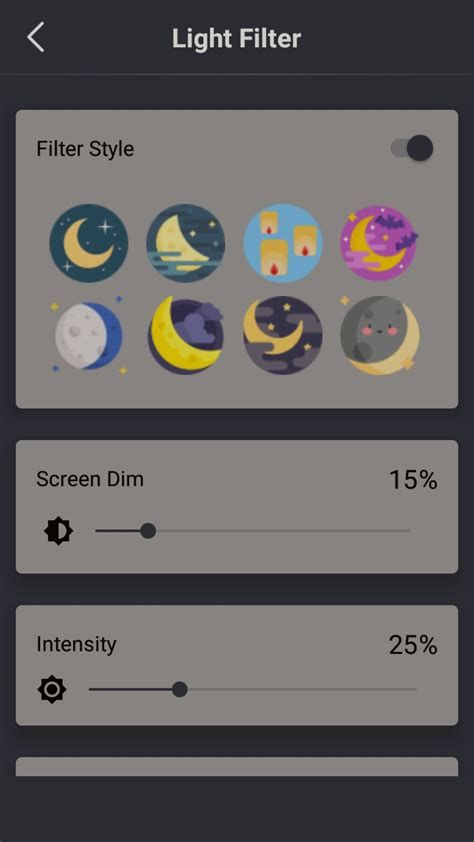This screenshot has width=474, height=842.
Task: Pick the purple moon with bats filter
Action: click(379, 243)
